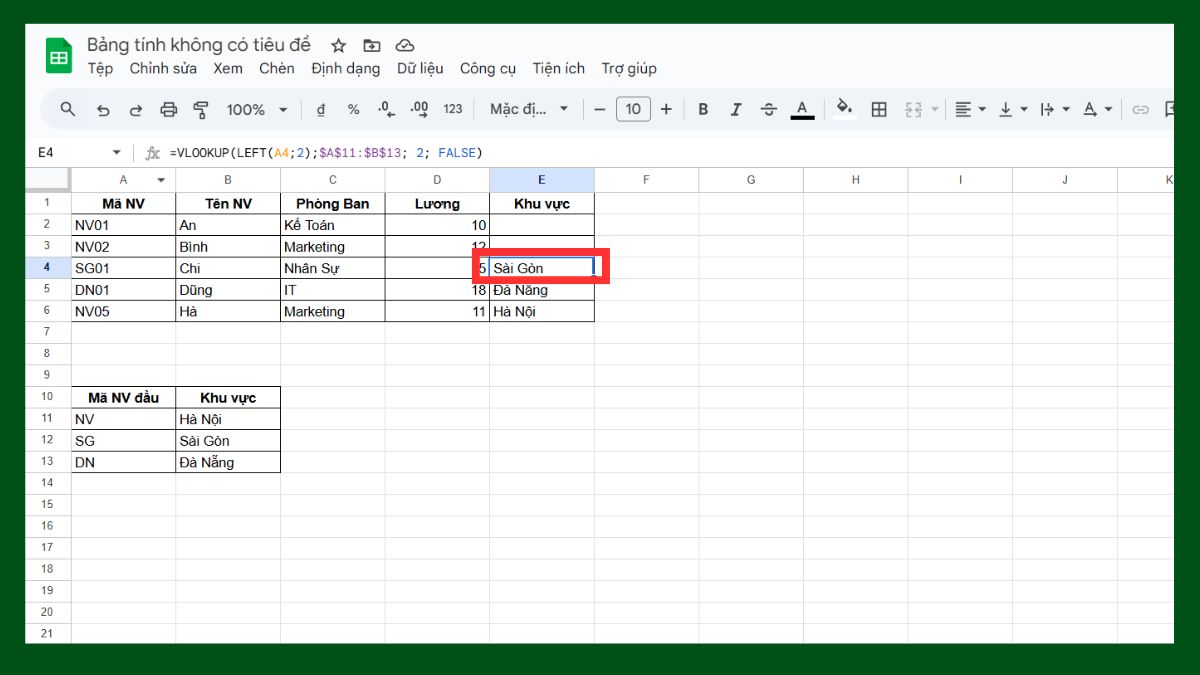
Task: Increase decimal places
Action: click(x=418, y=109)
